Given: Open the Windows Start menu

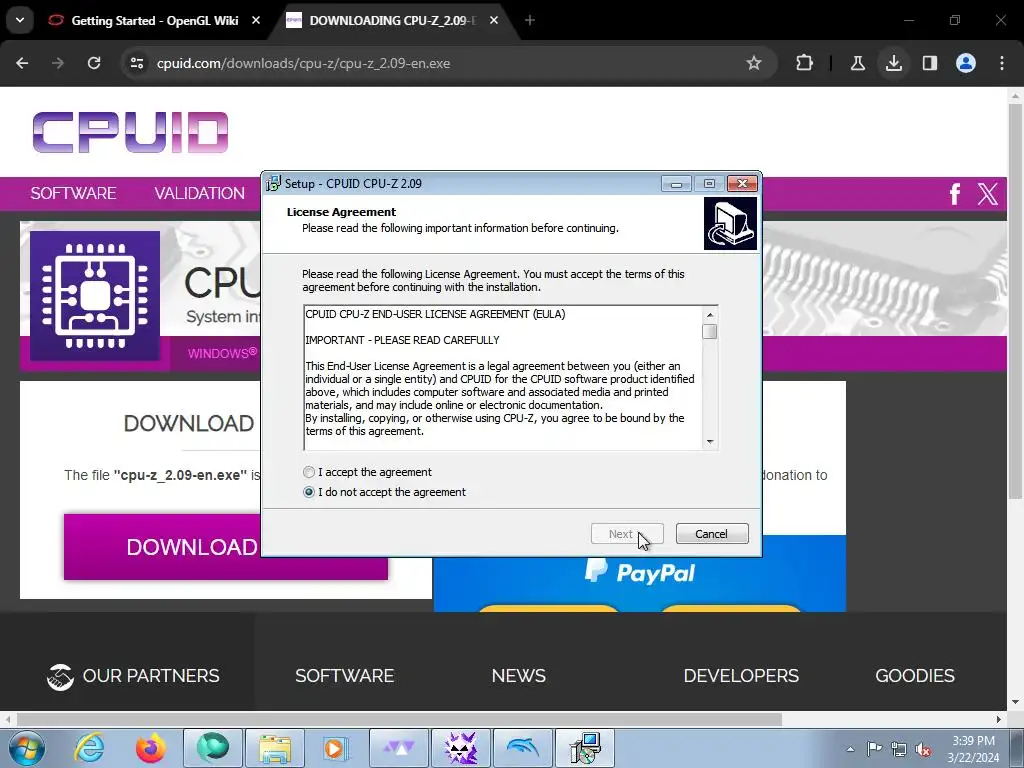Looking at the screenshot, I should (x=26, y=748).
